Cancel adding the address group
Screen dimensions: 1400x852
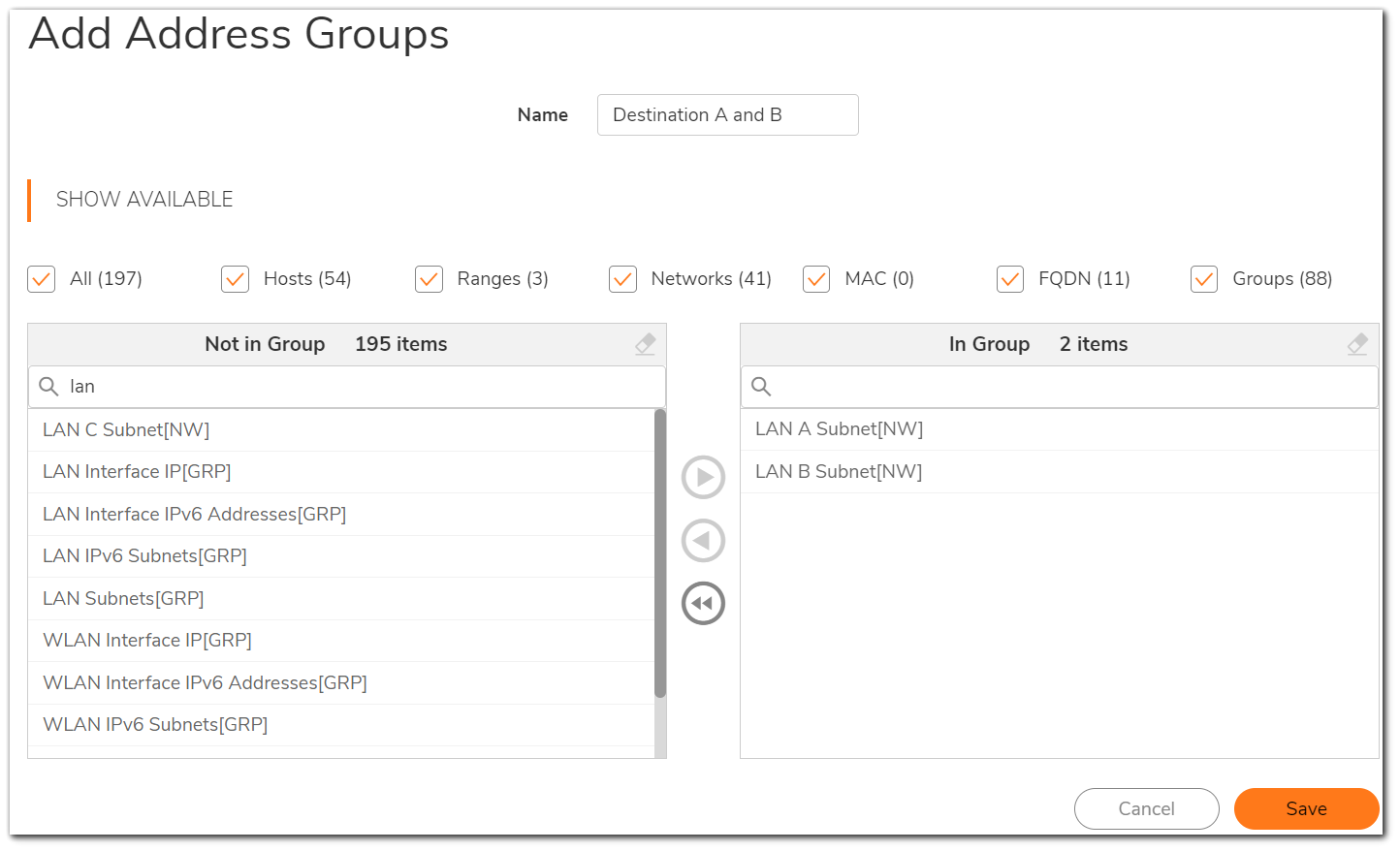click(1147, 809)
